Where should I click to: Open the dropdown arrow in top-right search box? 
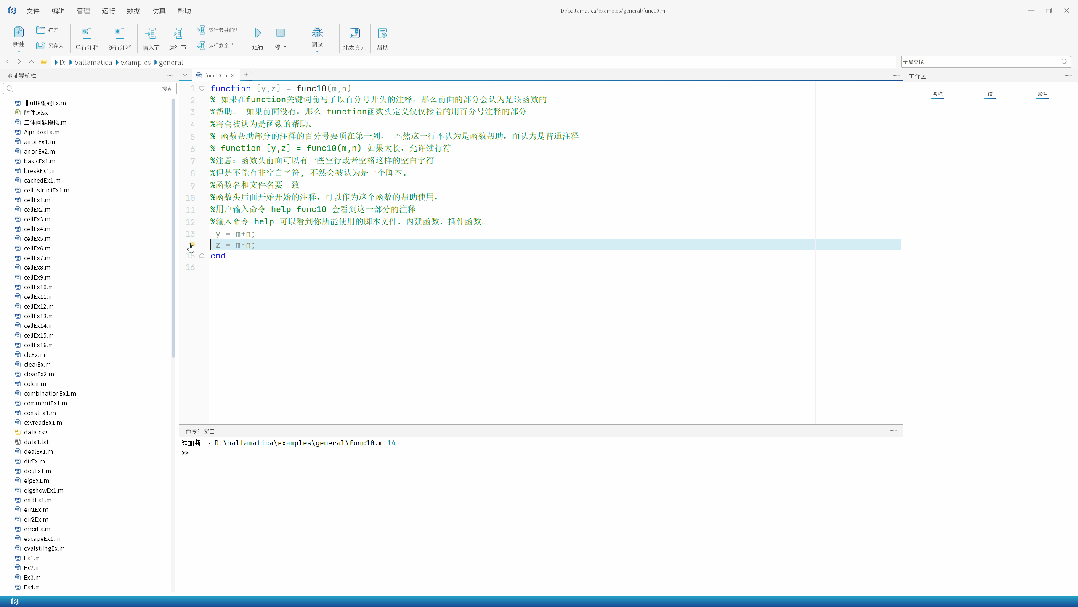(x=1064, y=61)
